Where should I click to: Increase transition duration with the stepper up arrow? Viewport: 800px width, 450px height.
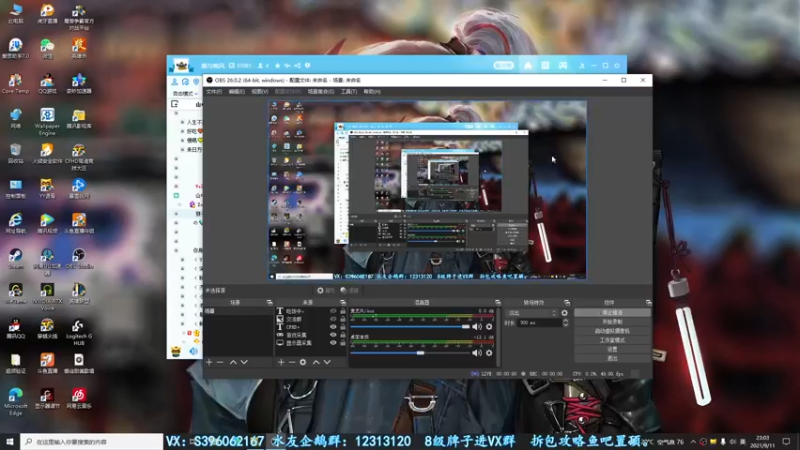coord(565,321)
